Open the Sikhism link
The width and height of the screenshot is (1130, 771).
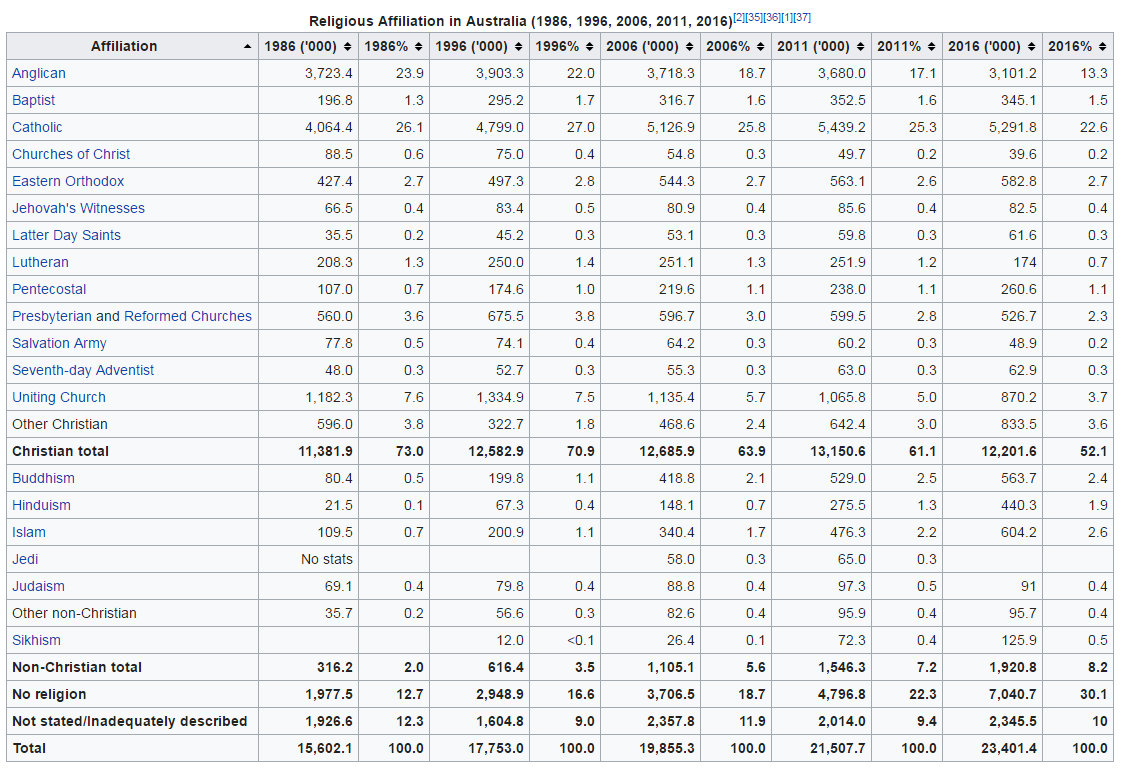tap(36, 640)
